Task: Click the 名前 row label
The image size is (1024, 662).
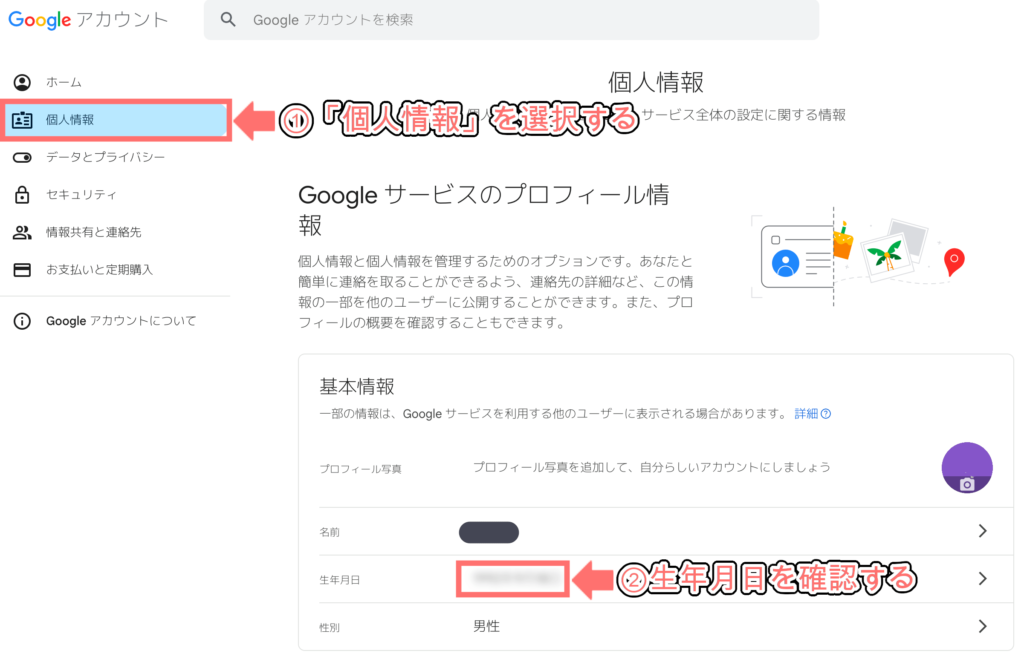Action: 330,532
